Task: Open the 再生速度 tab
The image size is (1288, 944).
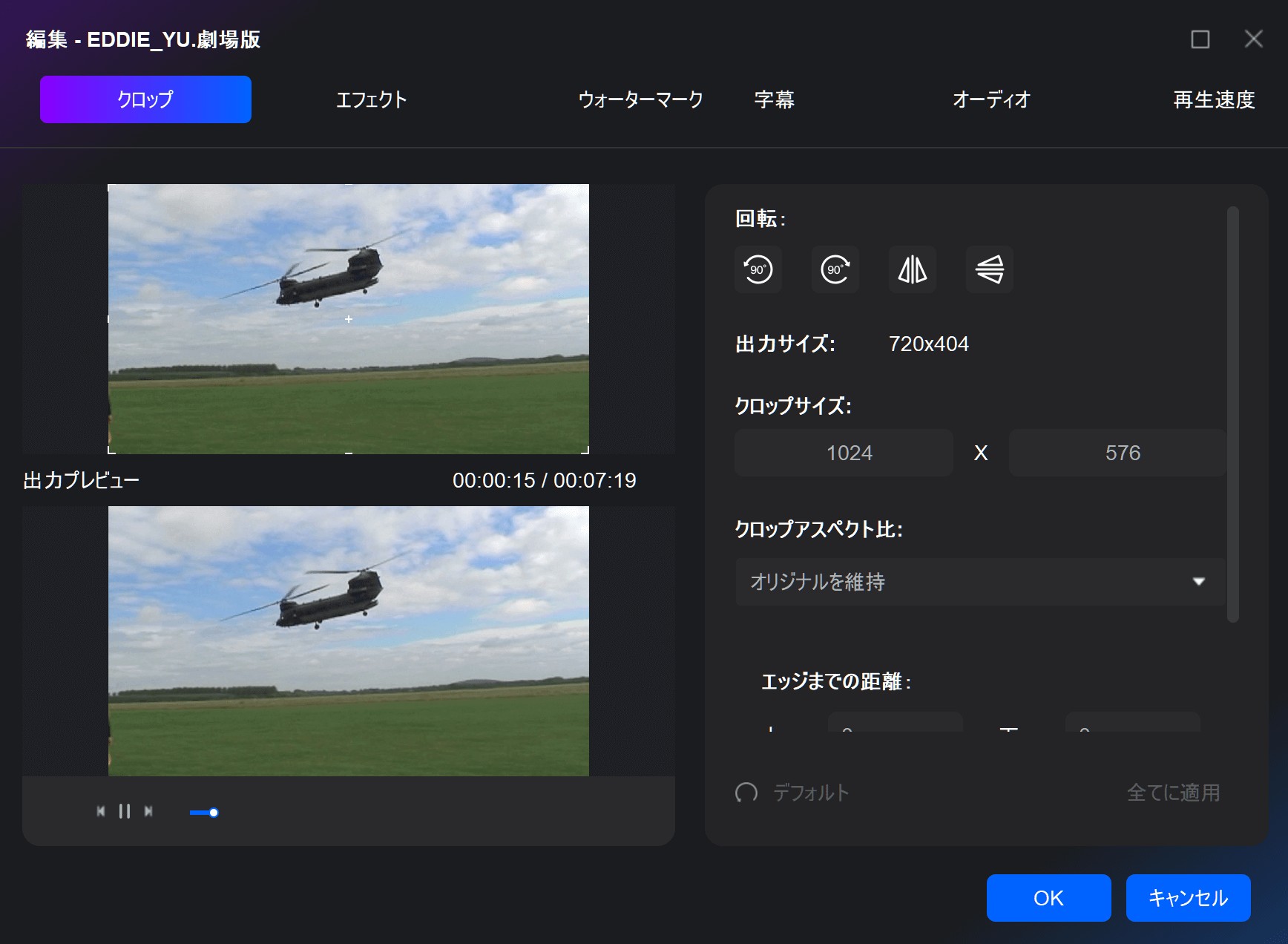Action: [x=1214, y=99]
